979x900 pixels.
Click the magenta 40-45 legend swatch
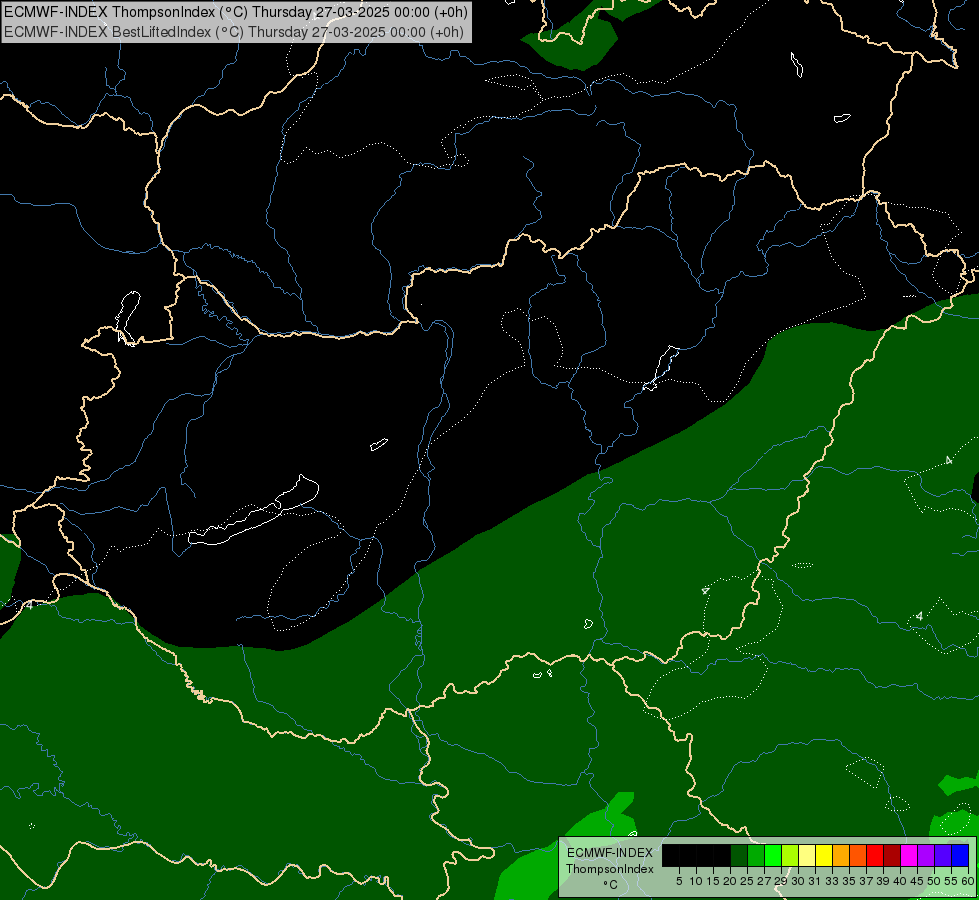point(909,855)
